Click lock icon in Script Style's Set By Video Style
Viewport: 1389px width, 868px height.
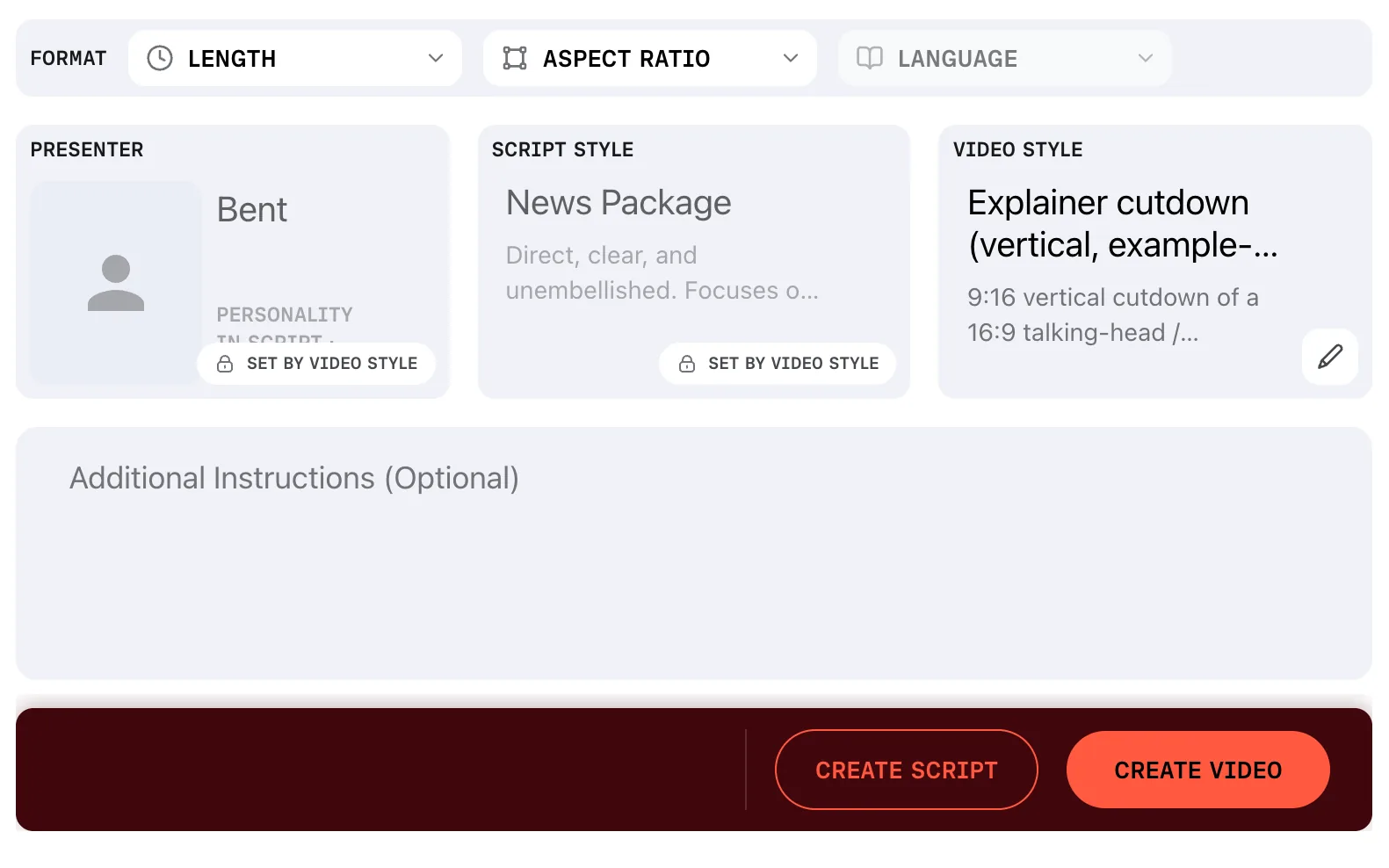point(687,364)
